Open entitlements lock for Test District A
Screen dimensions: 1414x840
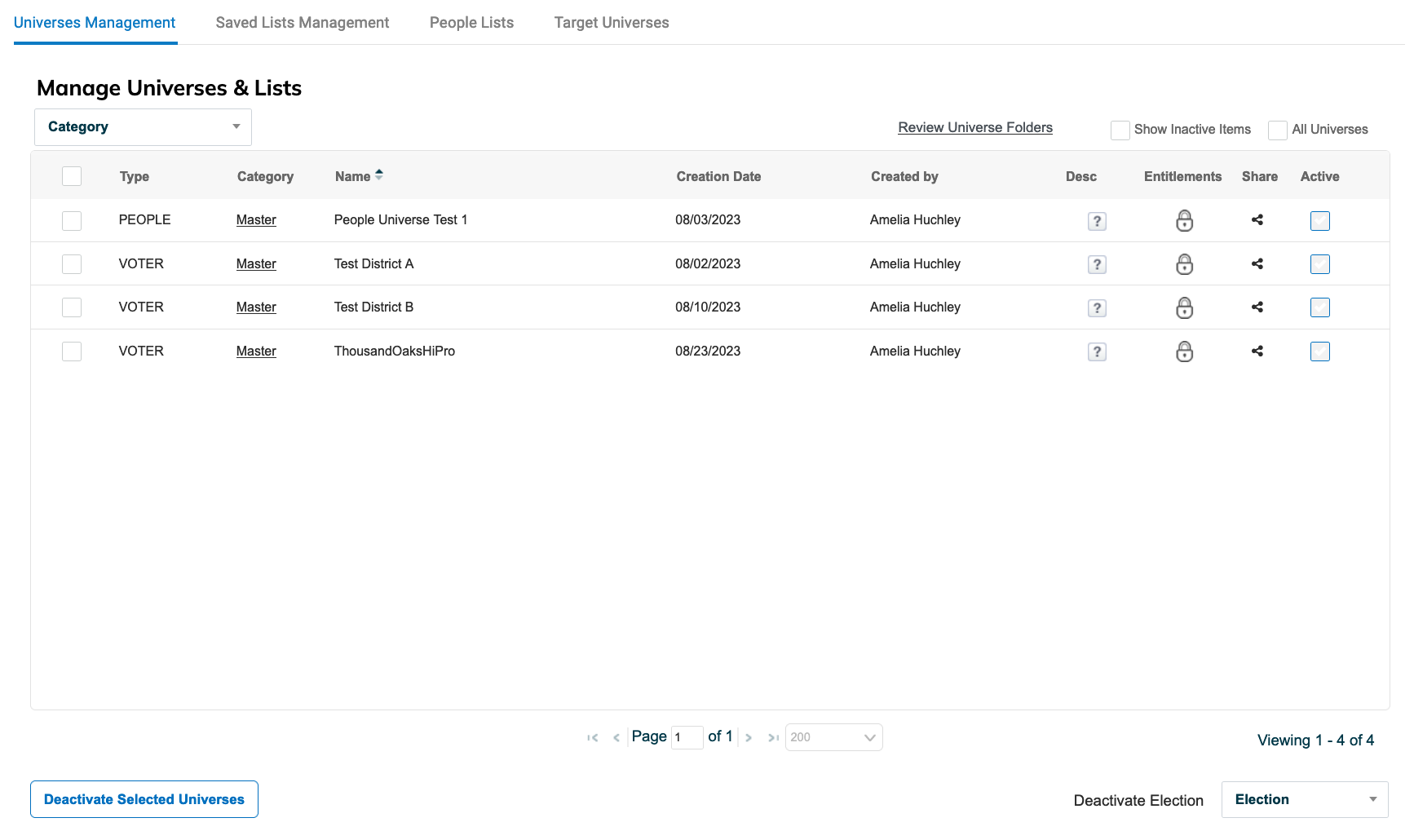pyautogui.click(x=1185, y=264)
